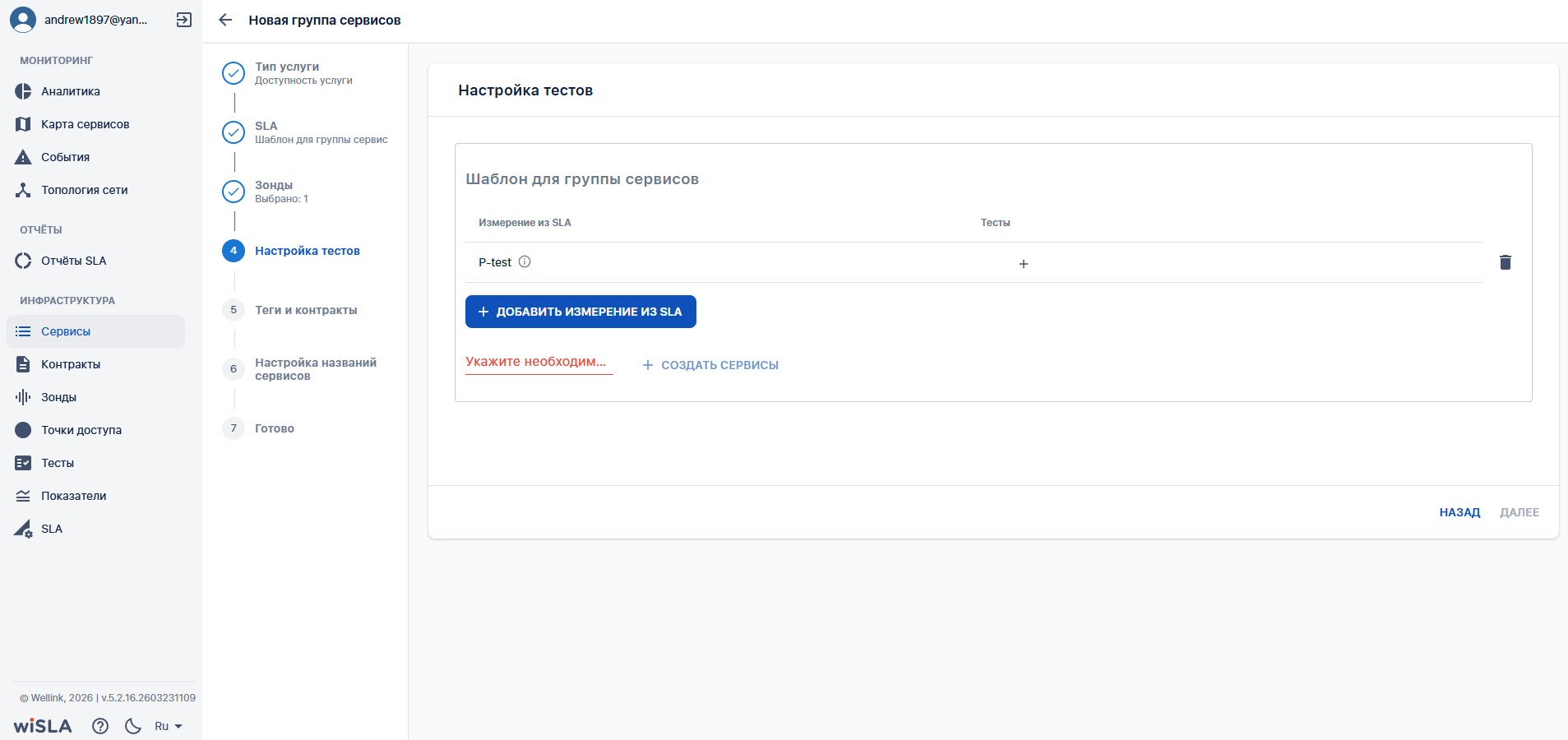Click the Точки доступа circle icon

point(23,430)
